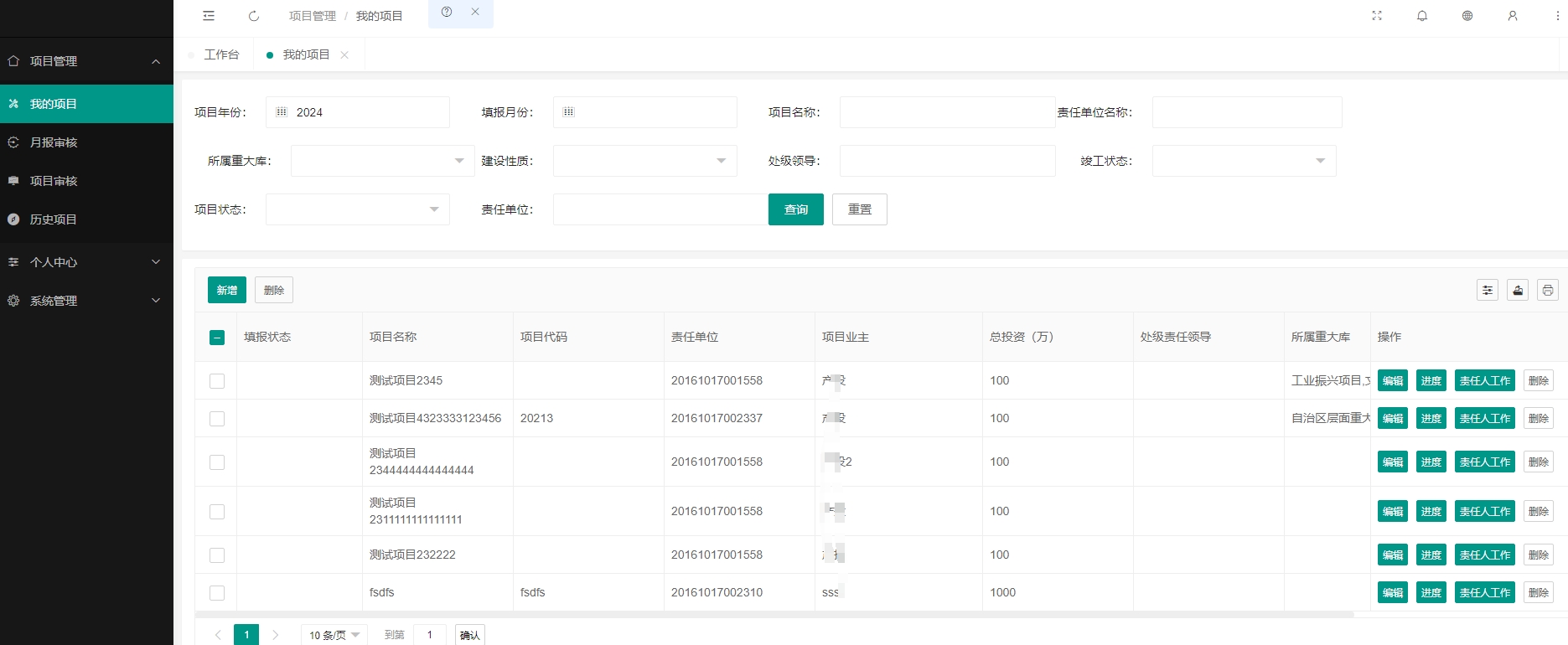Open the user profile icon
The image size is (1568, 645).
coord(1513,16)
